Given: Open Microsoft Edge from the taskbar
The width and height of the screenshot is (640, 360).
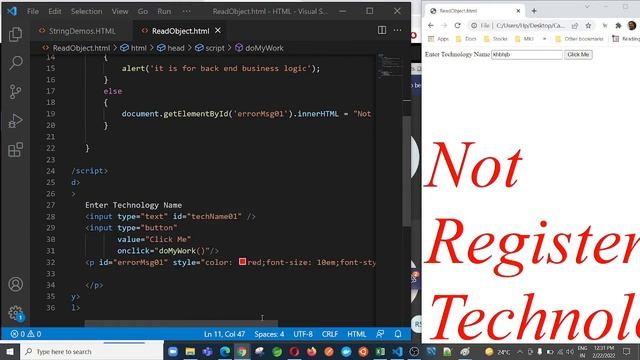Looking at the screenshot, I should click(225, 351).
